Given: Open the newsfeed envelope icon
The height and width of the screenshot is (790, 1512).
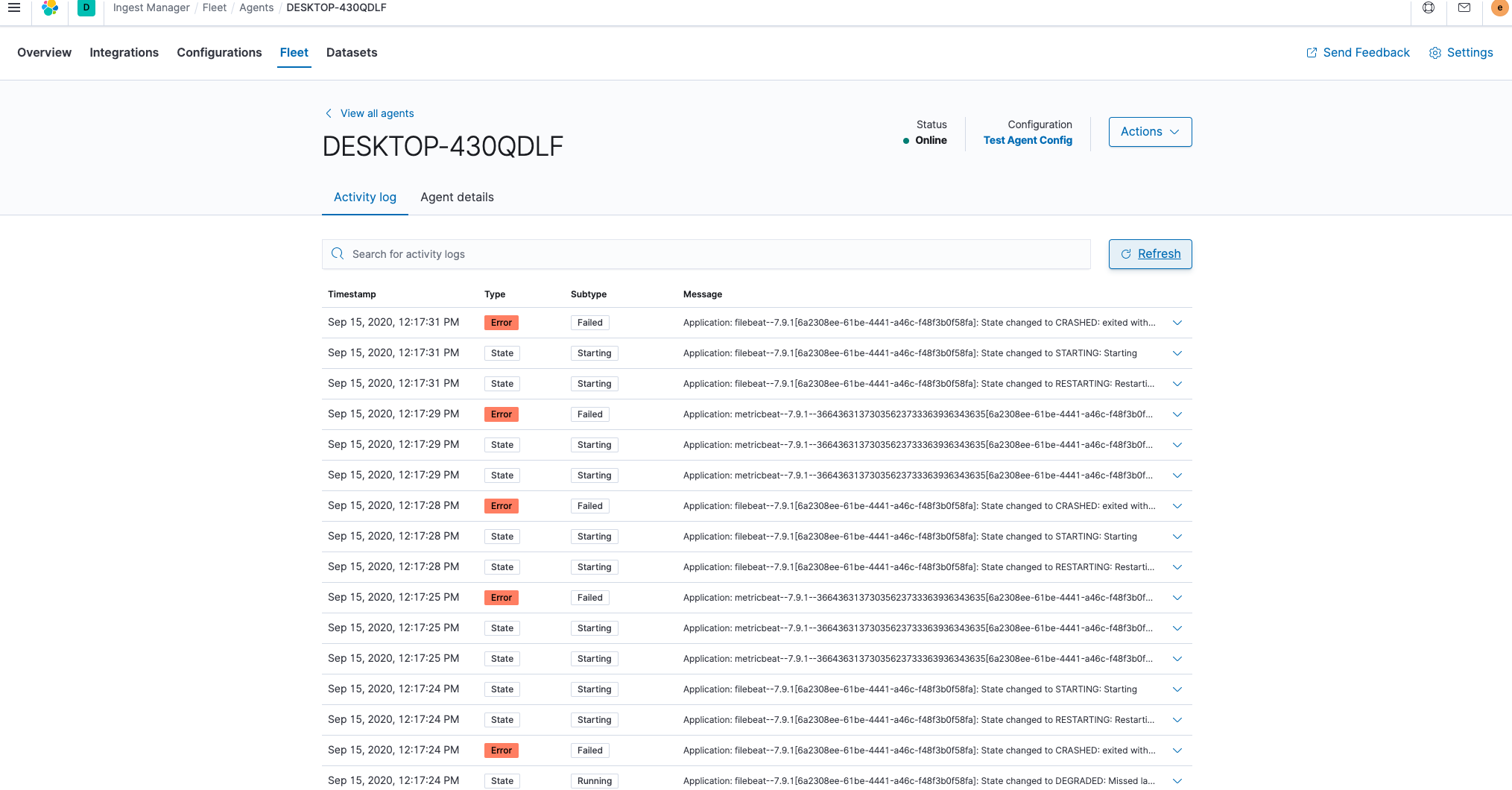Looking at the screenshot, I should pos(1464,7).
